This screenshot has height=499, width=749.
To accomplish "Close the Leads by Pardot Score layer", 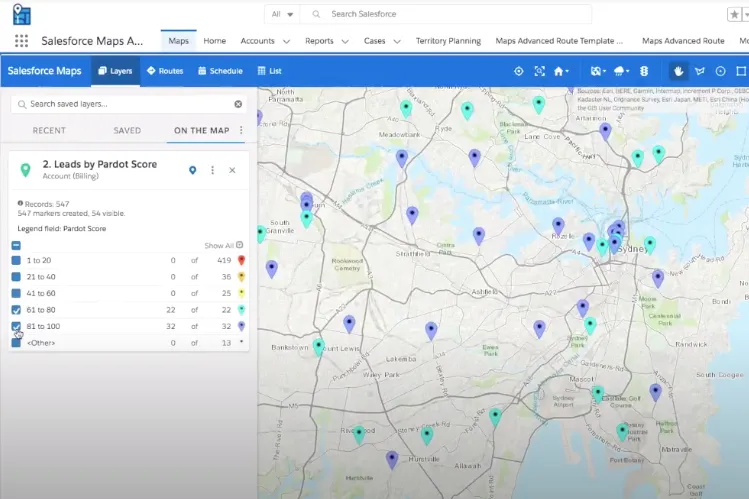I will pyautogui.click(x=232, y=170).
